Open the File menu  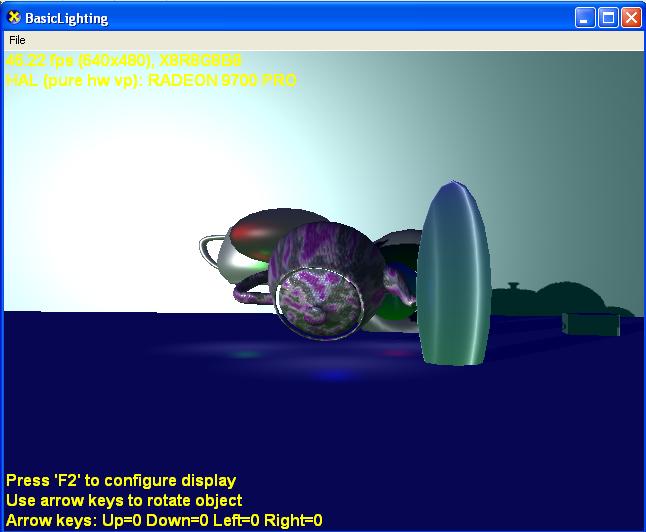click(17, 40)
